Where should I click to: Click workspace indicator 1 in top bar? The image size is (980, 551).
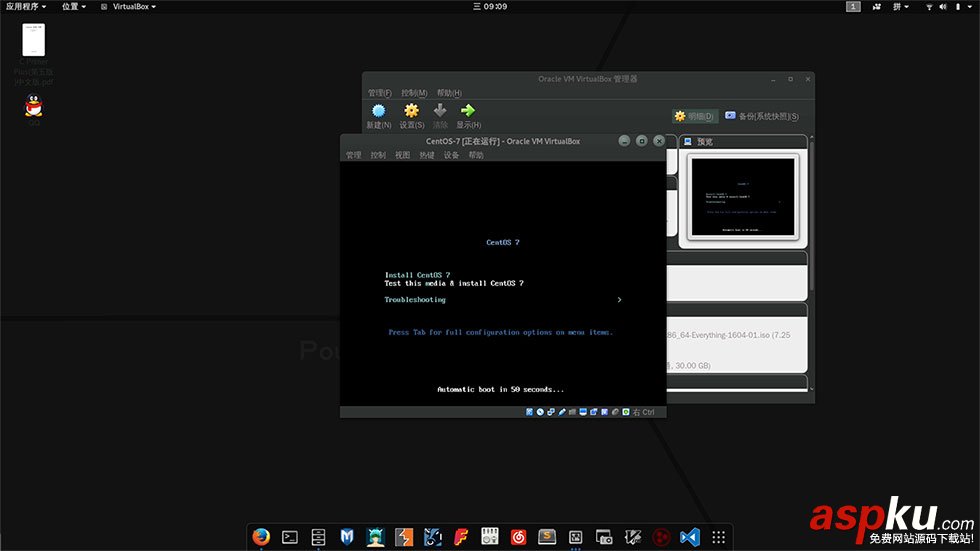click(853, 6)
